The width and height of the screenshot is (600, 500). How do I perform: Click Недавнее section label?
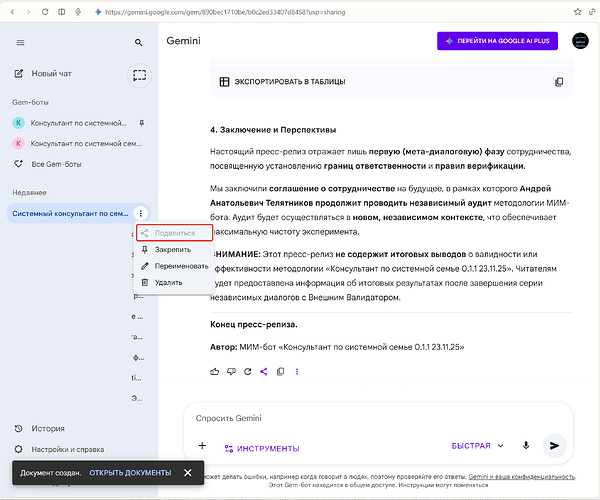29,193
